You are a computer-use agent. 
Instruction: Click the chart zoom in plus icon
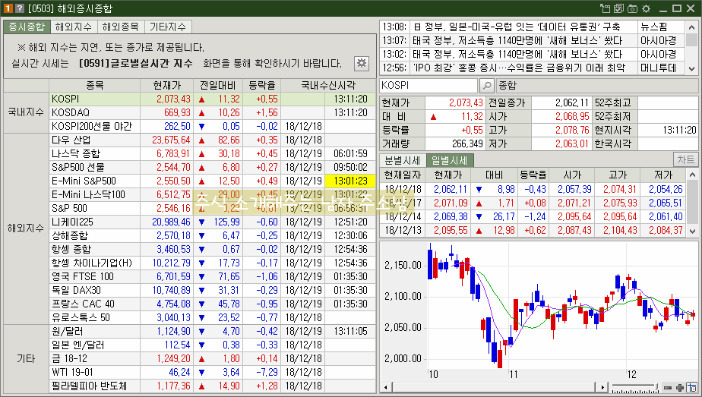tap(680, 388)
